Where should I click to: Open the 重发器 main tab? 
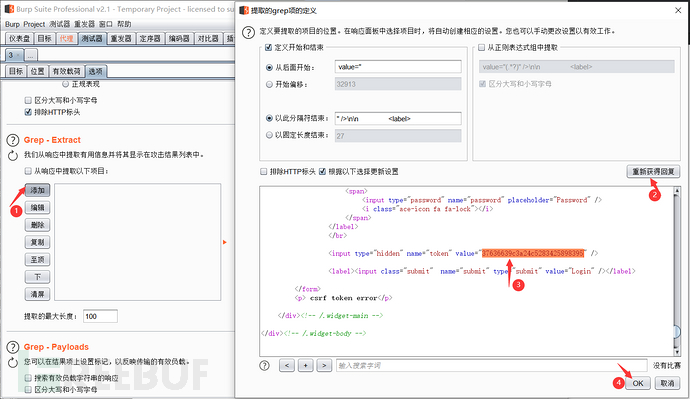121,39
